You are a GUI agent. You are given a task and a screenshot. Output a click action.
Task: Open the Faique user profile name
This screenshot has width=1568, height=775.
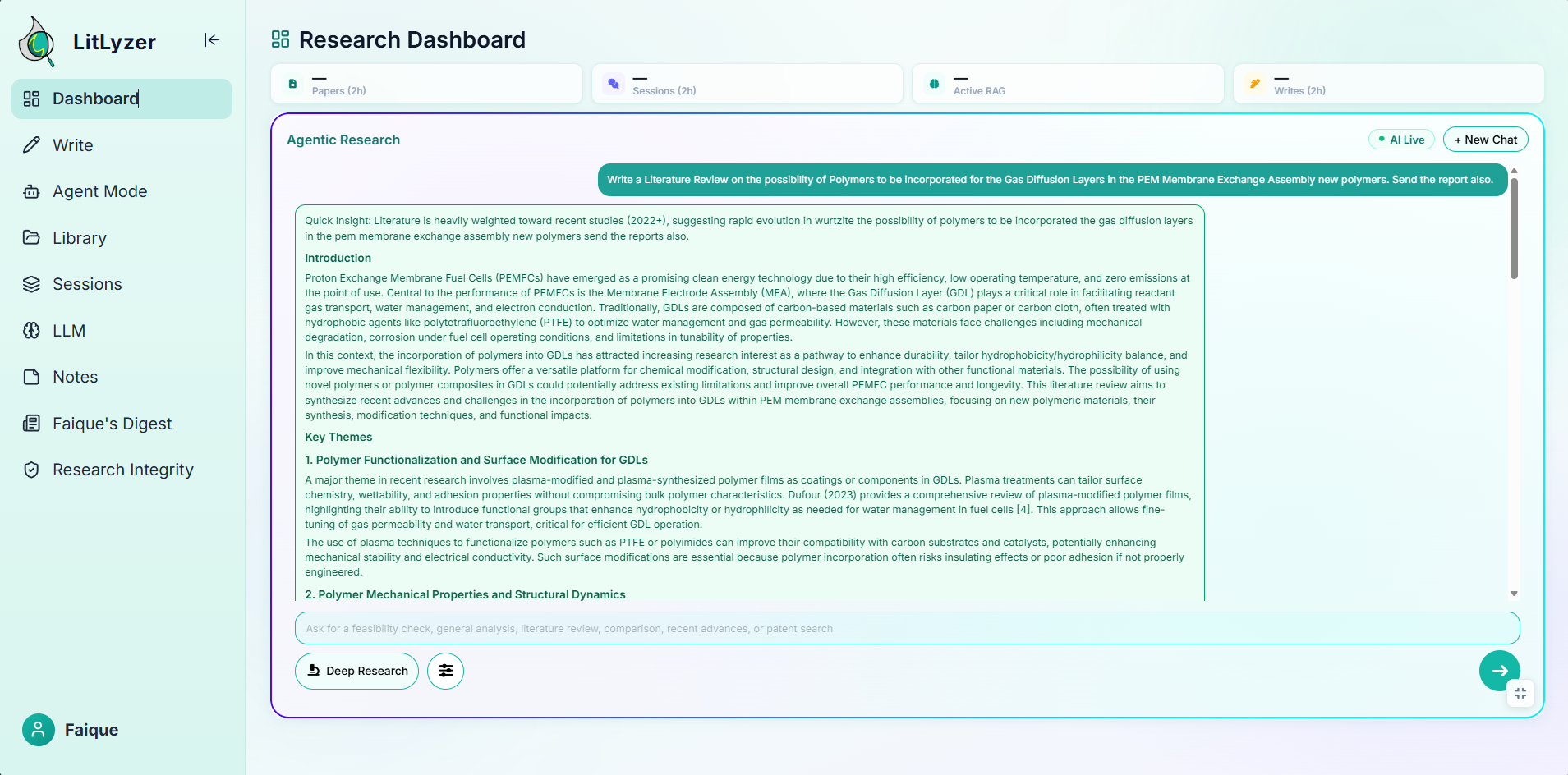[x=91, y=730]
